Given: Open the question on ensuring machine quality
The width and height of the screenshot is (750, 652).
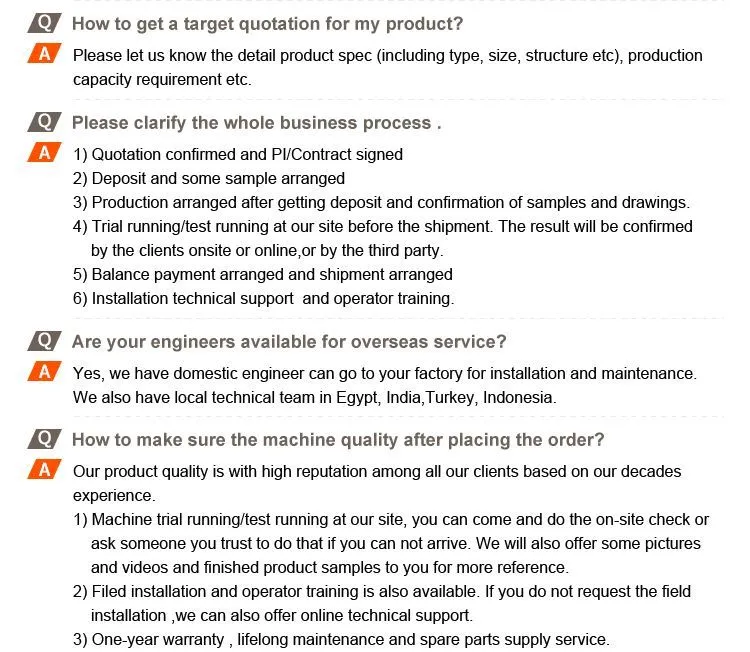Looking at the screenshot, I should (x=338, y=440).
